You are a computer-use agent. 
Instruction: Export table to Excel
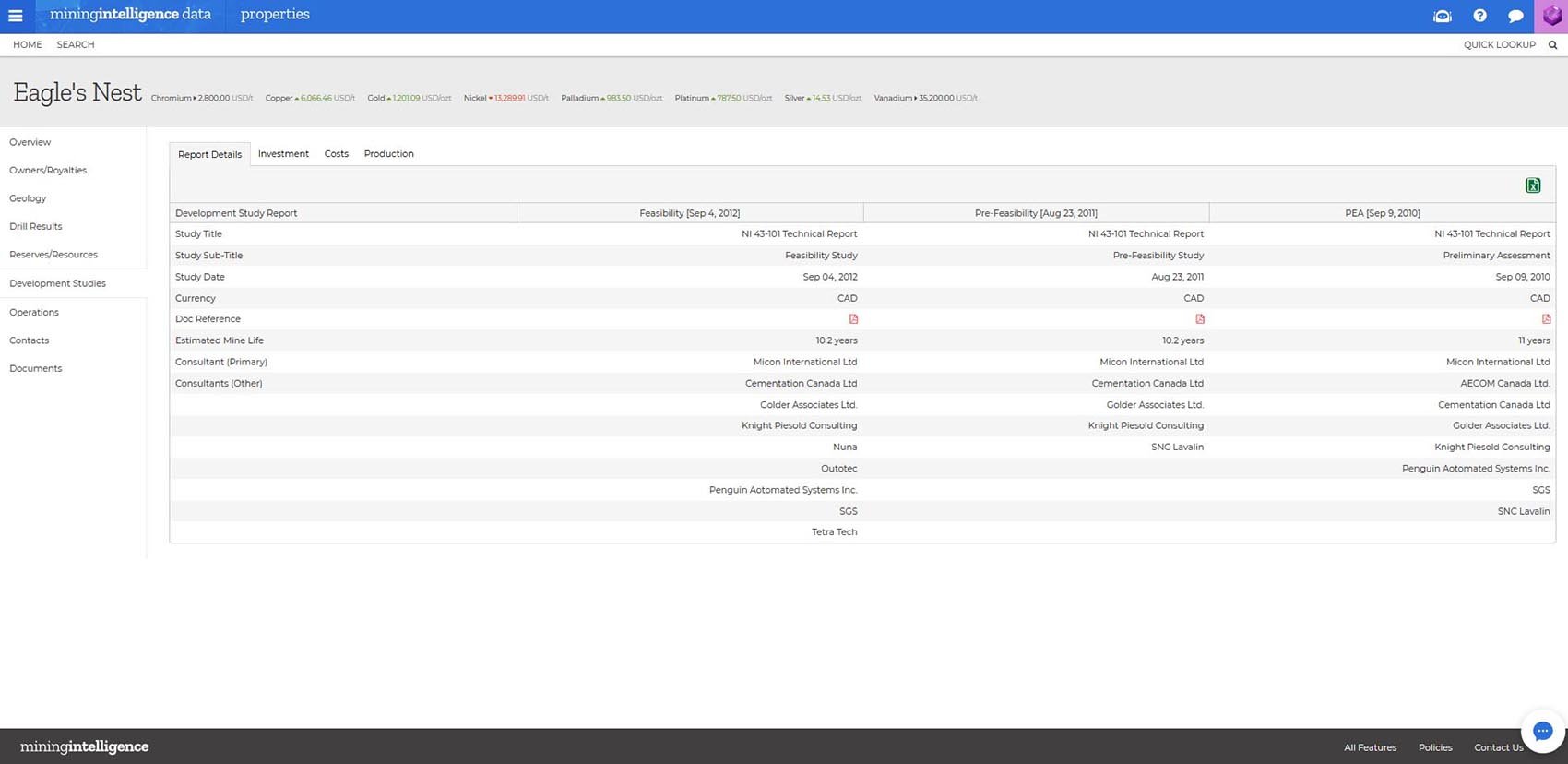coord(1533,185)
